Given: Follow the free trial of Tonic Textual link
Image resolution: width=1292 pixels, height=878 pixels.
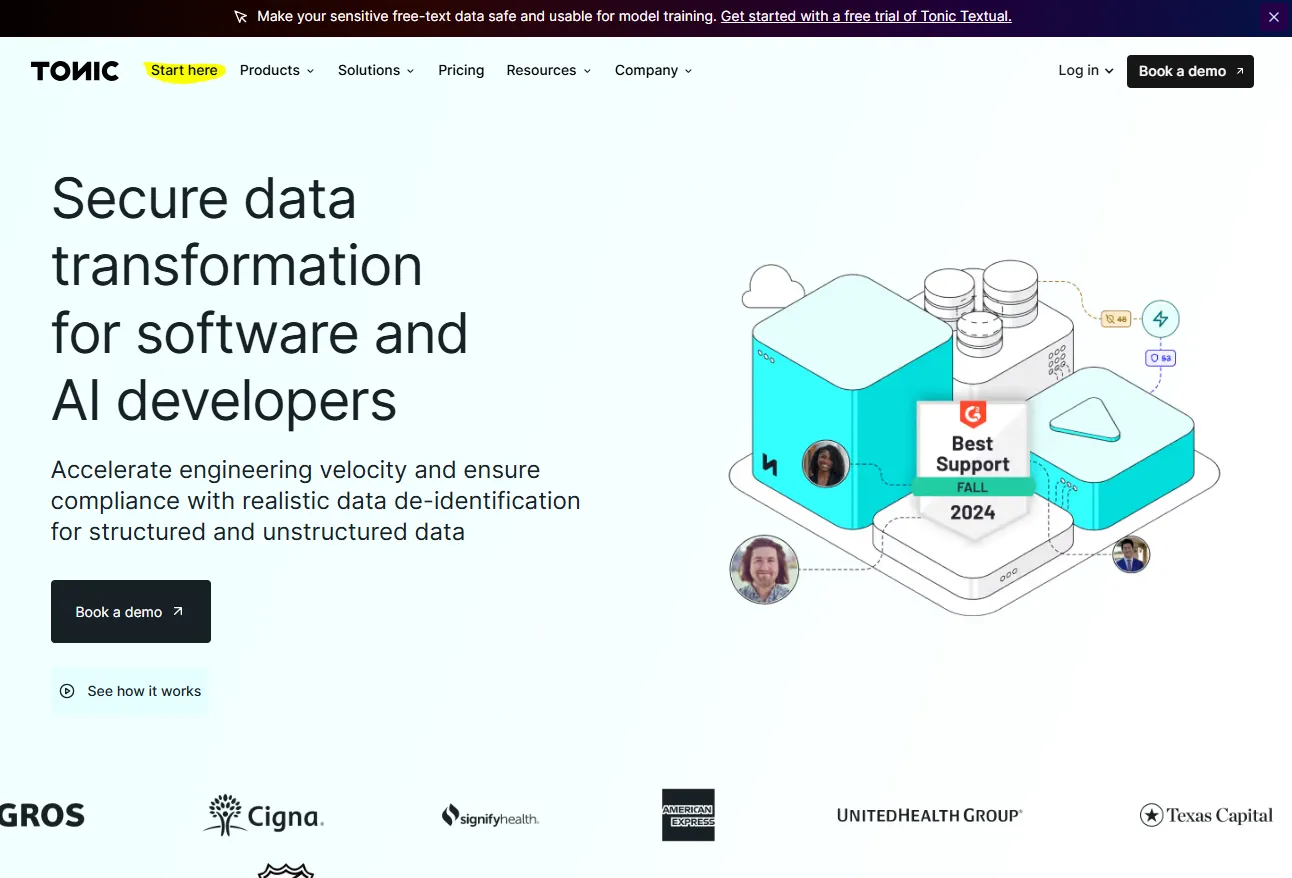Looking at the screenshot, I should click(x=866, y=16).
